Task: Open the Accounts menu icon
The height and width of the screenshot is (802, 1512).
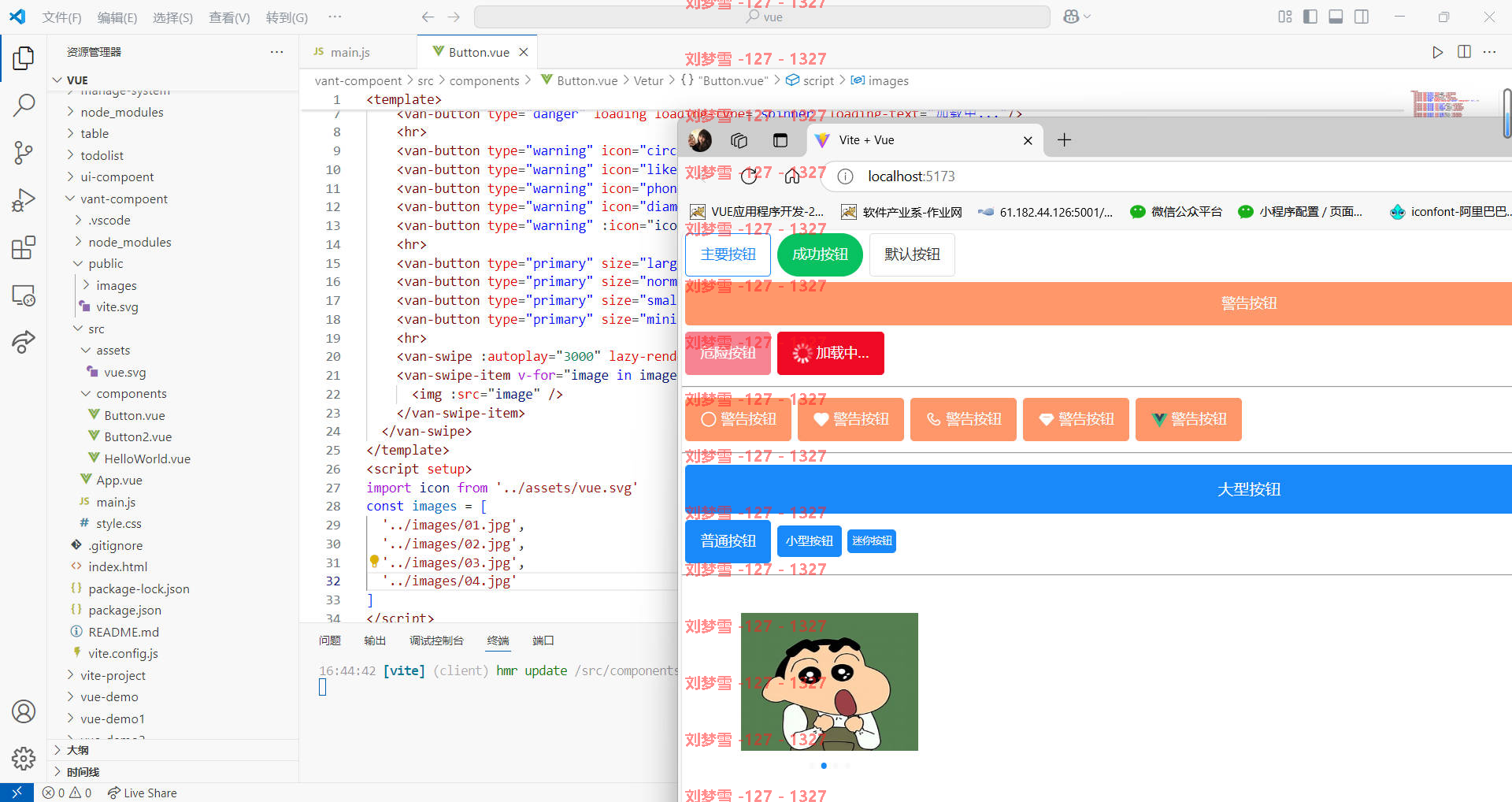Action: point(24,711)
